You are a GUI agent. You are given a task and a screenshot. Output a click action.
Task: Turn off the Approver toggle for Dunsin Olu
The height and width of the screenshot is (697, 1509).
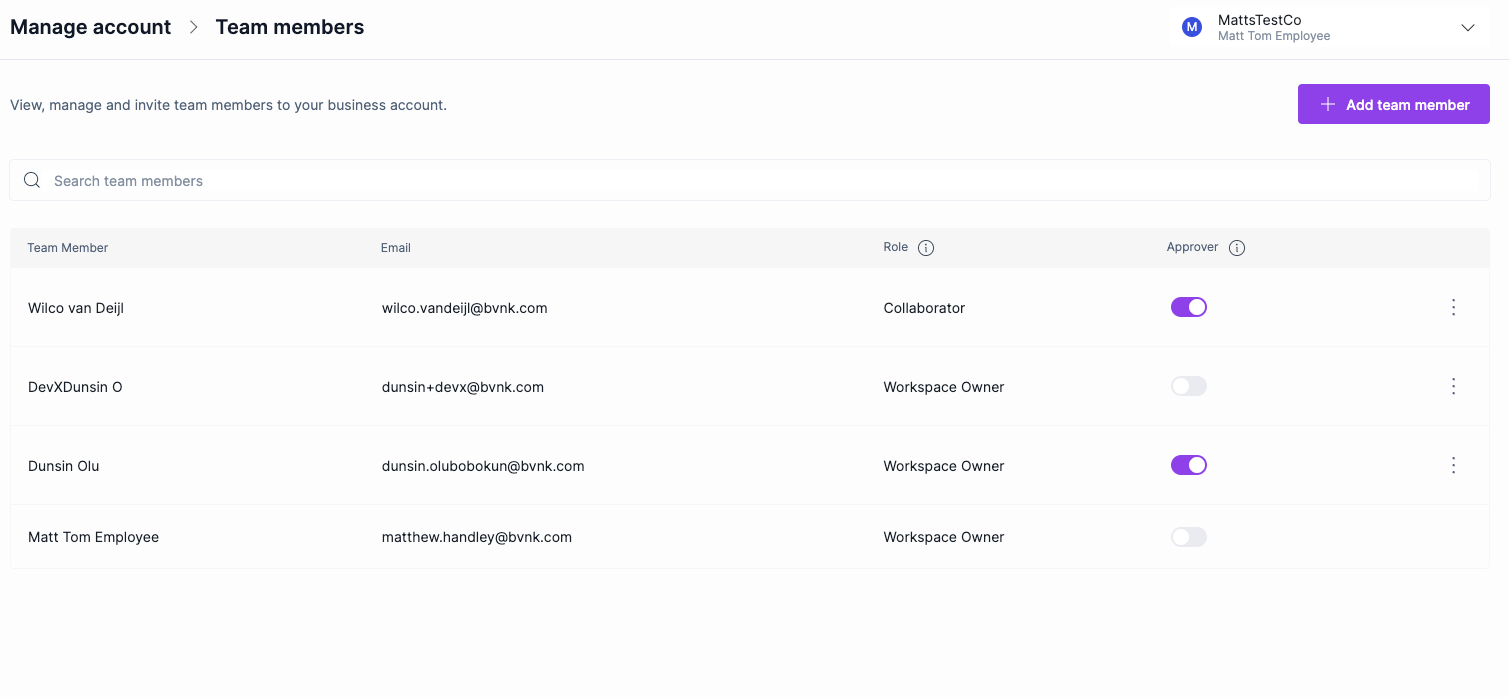click(1188, 465)
